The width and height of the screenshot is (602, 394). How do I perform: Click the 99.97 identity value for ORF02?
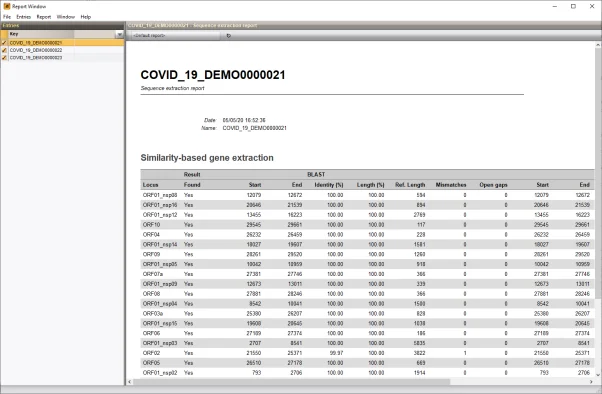(336, 353)
